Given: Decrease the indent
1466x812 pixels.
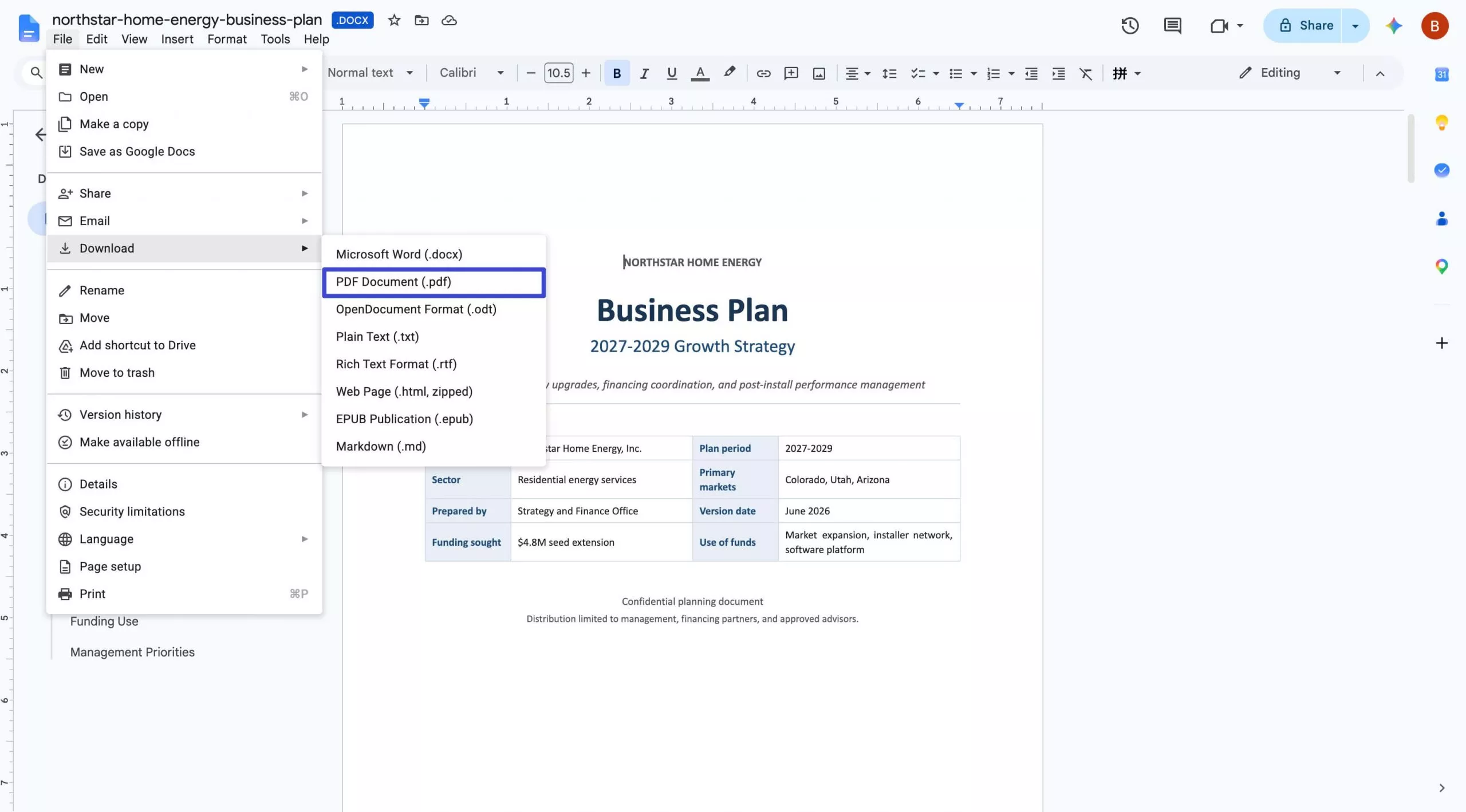Looking at the screenshot, I should pyautogui.click(x=1031, y=73).
